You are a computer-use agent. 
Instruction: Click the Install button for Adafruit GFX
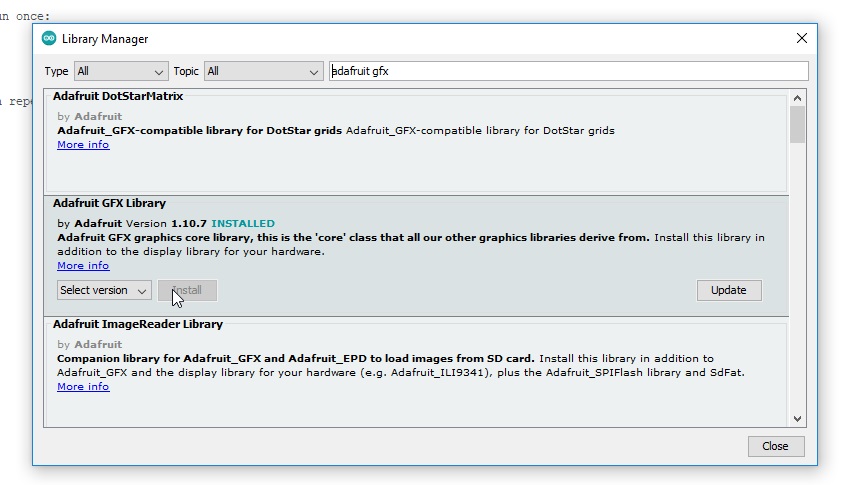coord(188,290)
